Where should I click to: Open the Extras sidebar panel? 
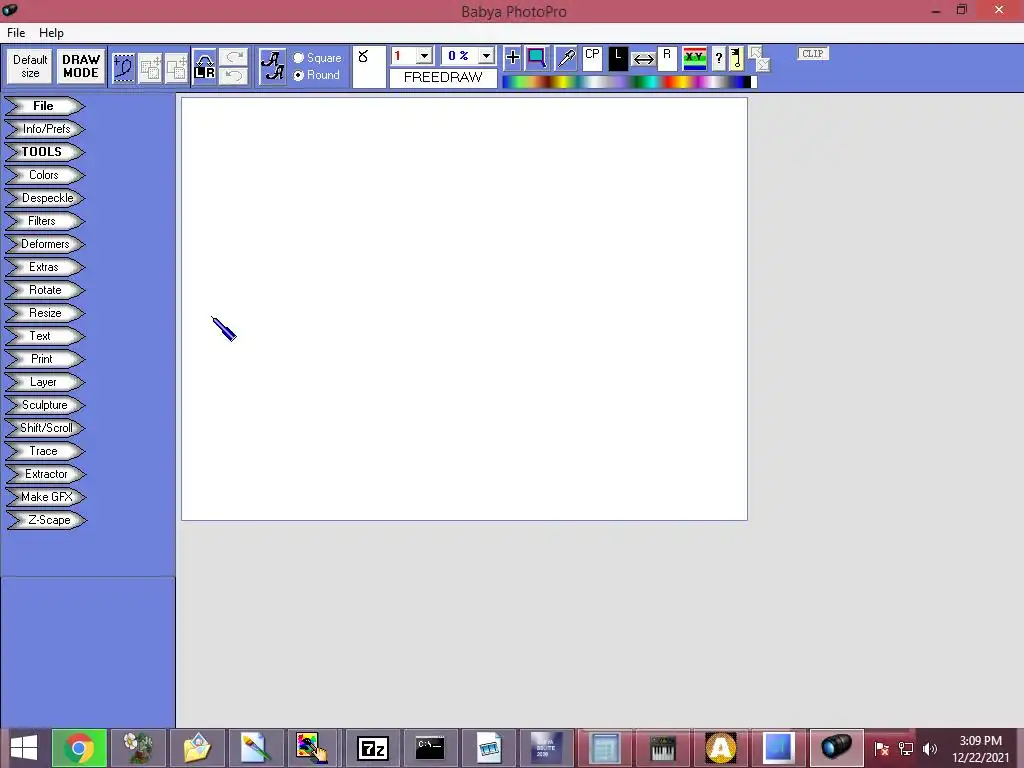click(x=45, y=266)
